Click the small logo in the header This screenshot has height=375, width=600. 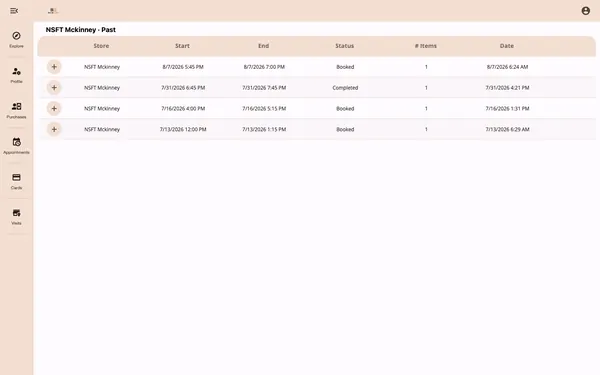click(x=53, y=11)
